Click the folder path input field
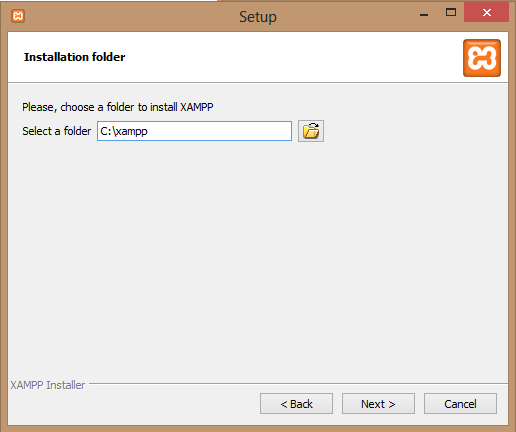516x432 pixels. click(194, 131)
